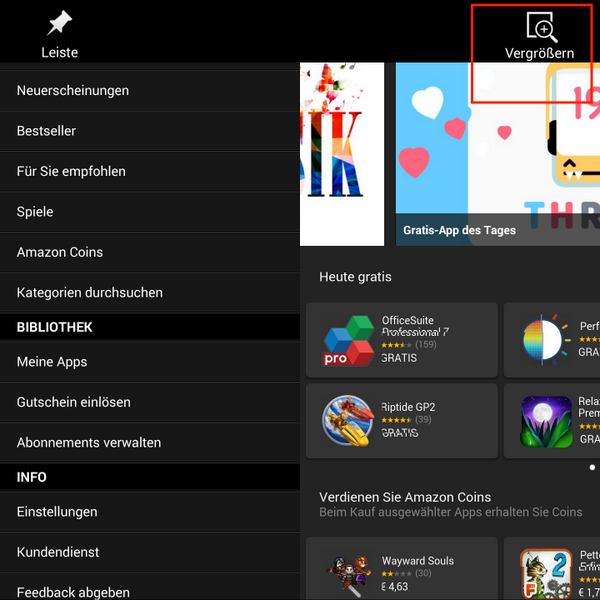Tap the OfficeSuite star rating (159)
600x600 pixels.
409,345
